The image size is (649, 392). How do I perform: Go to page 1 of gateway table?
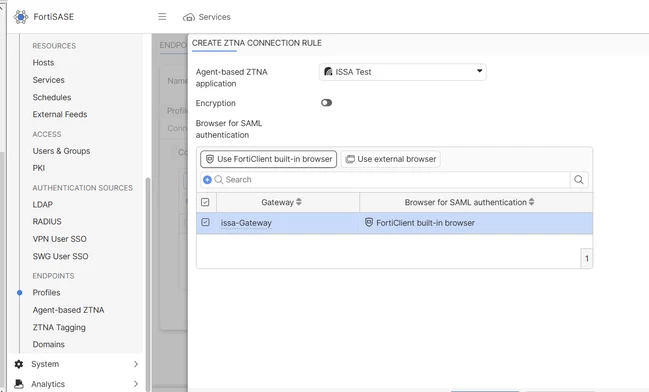click(587, 259)
